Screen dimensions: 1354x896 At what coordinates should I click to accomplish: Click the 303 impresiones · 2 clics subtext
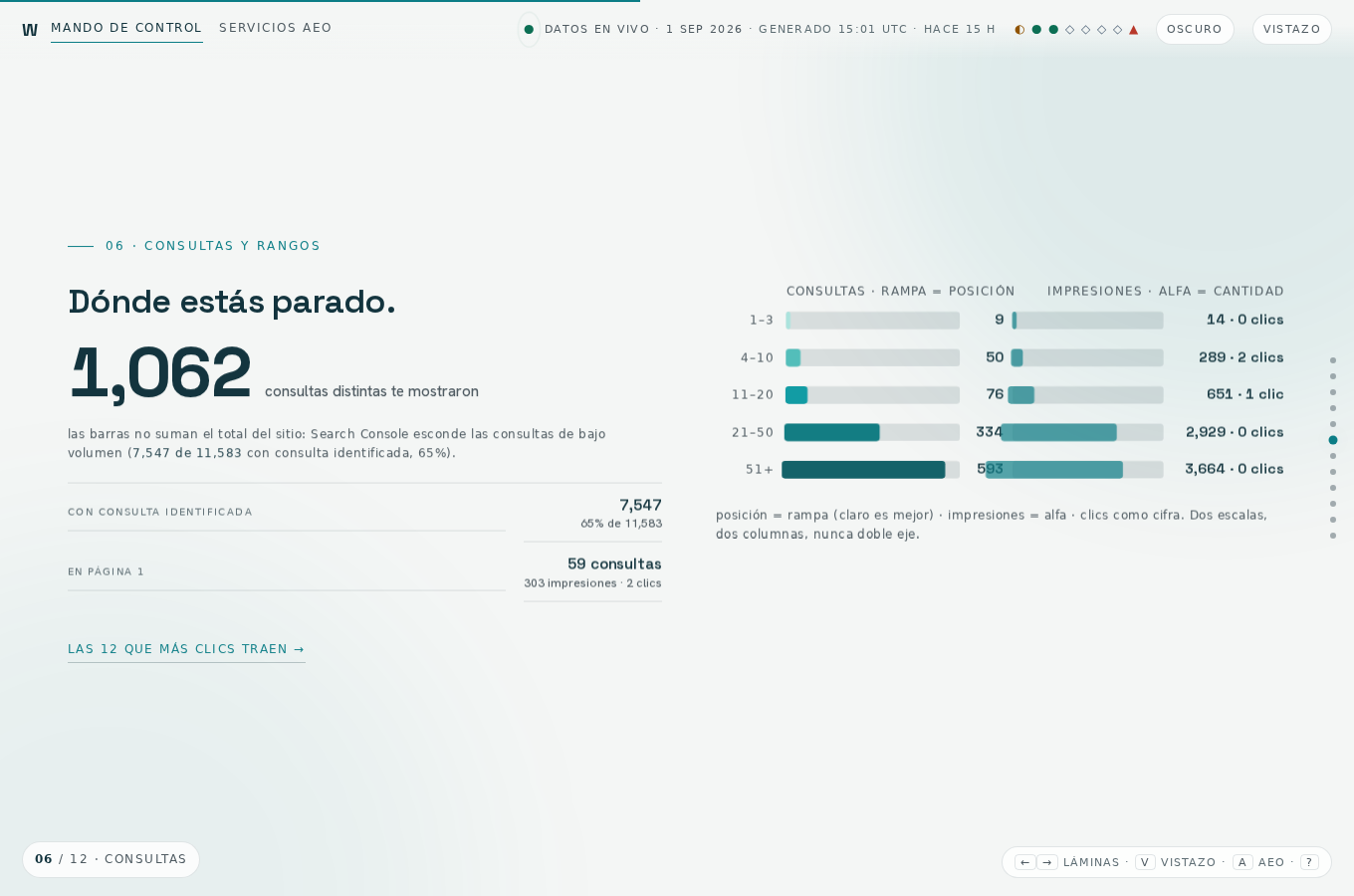pyautogui.click(x=592, y=583)
